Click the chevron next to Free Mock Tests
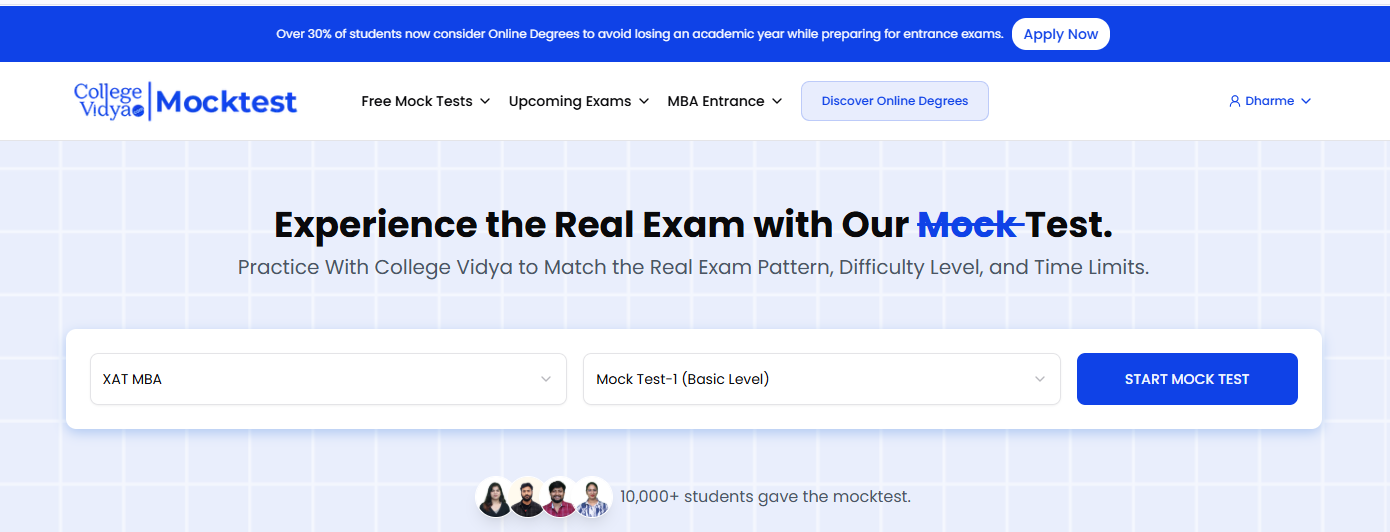 485,101
